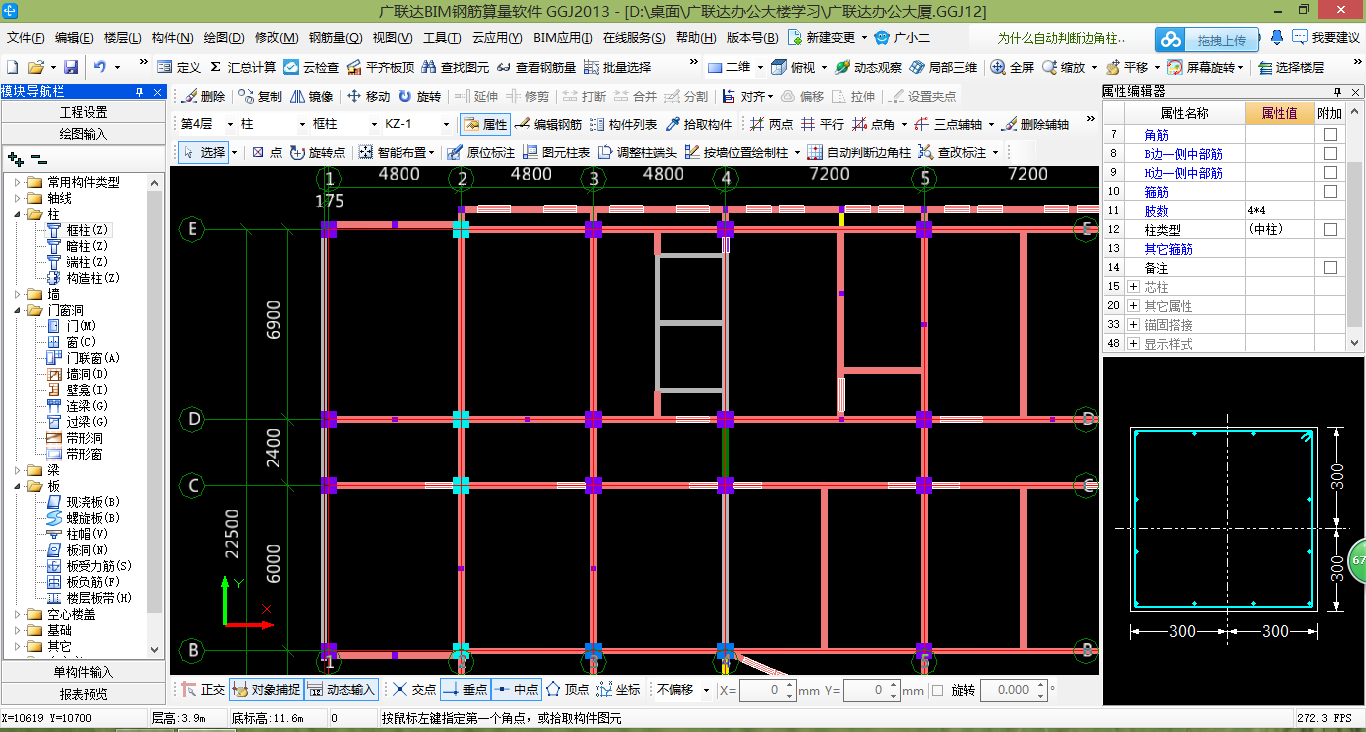Open the 楼层(L) menu

[x=122, y=38]
